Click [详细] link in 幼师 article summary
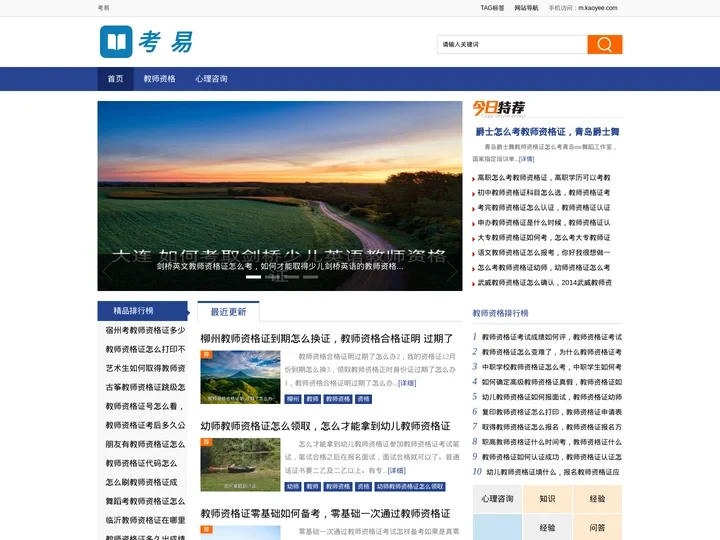720x540 pixels. tap(397, 471)
